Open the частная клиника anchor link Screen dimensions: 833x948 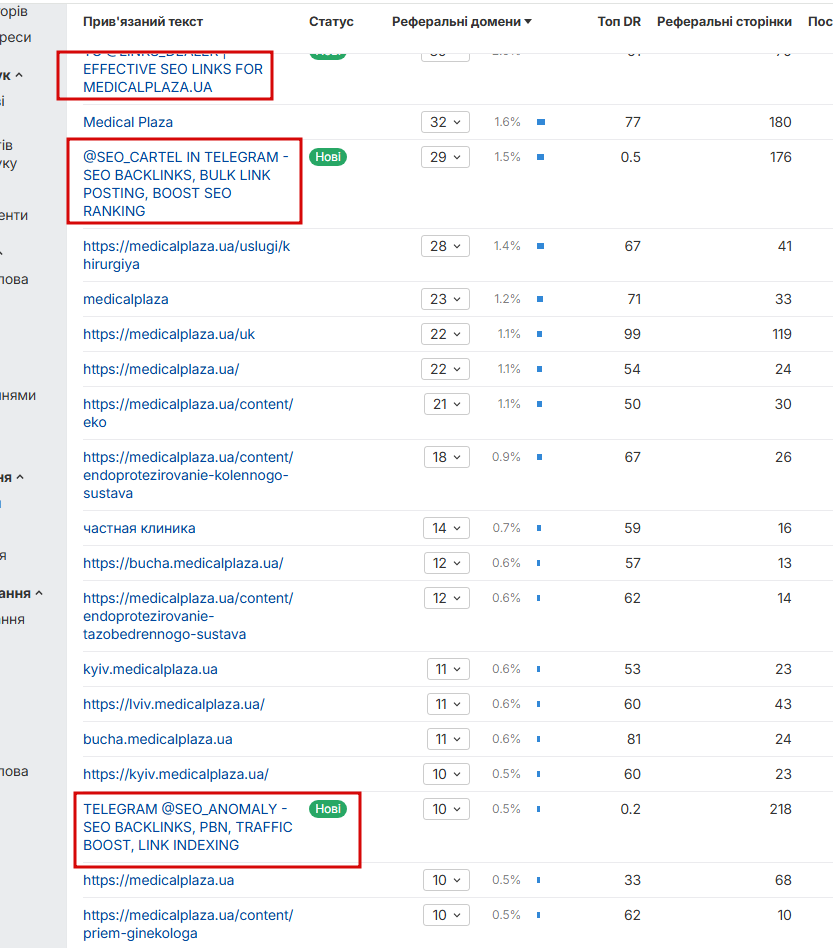pyautogui.click(x=140, y=528)
